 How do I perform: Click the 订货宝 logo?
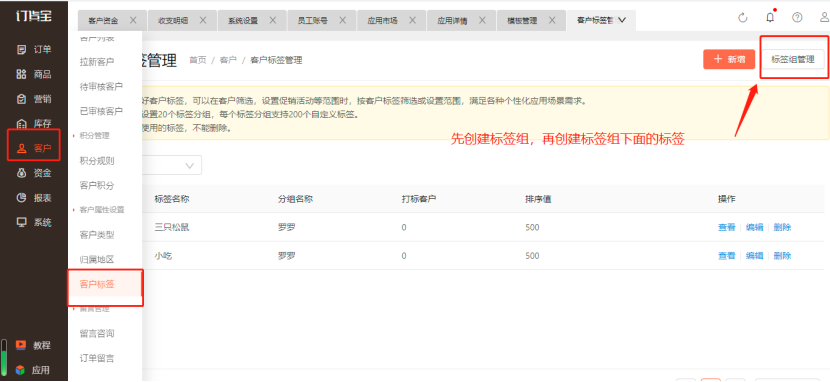coord(33,16)
